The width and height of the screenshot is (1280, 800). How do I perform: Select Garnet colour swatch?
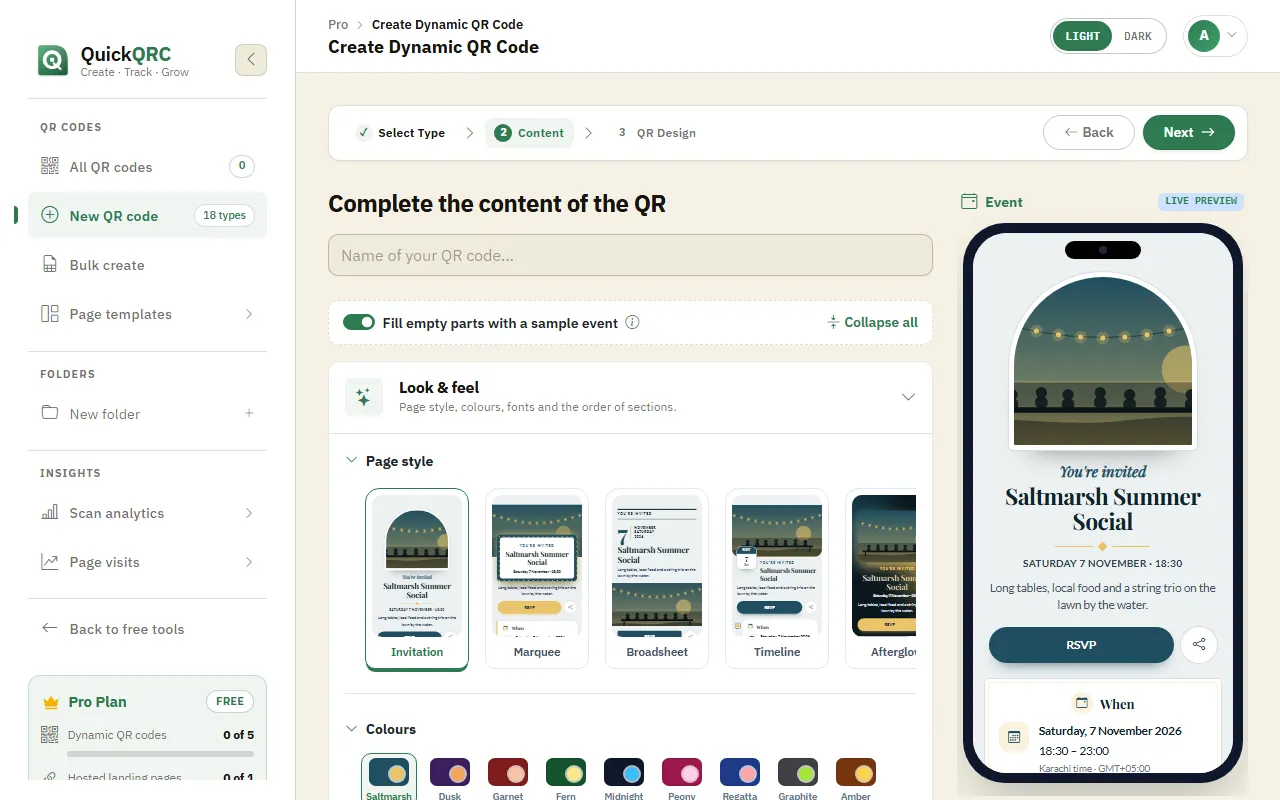[x=508, y=777]
